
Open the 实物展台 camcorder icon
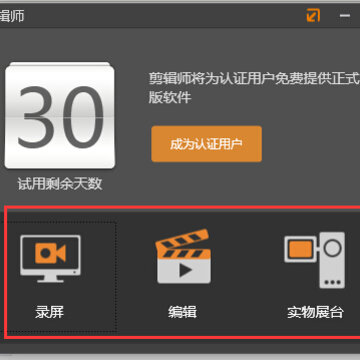pyautogui.click(x=315, y=260)
